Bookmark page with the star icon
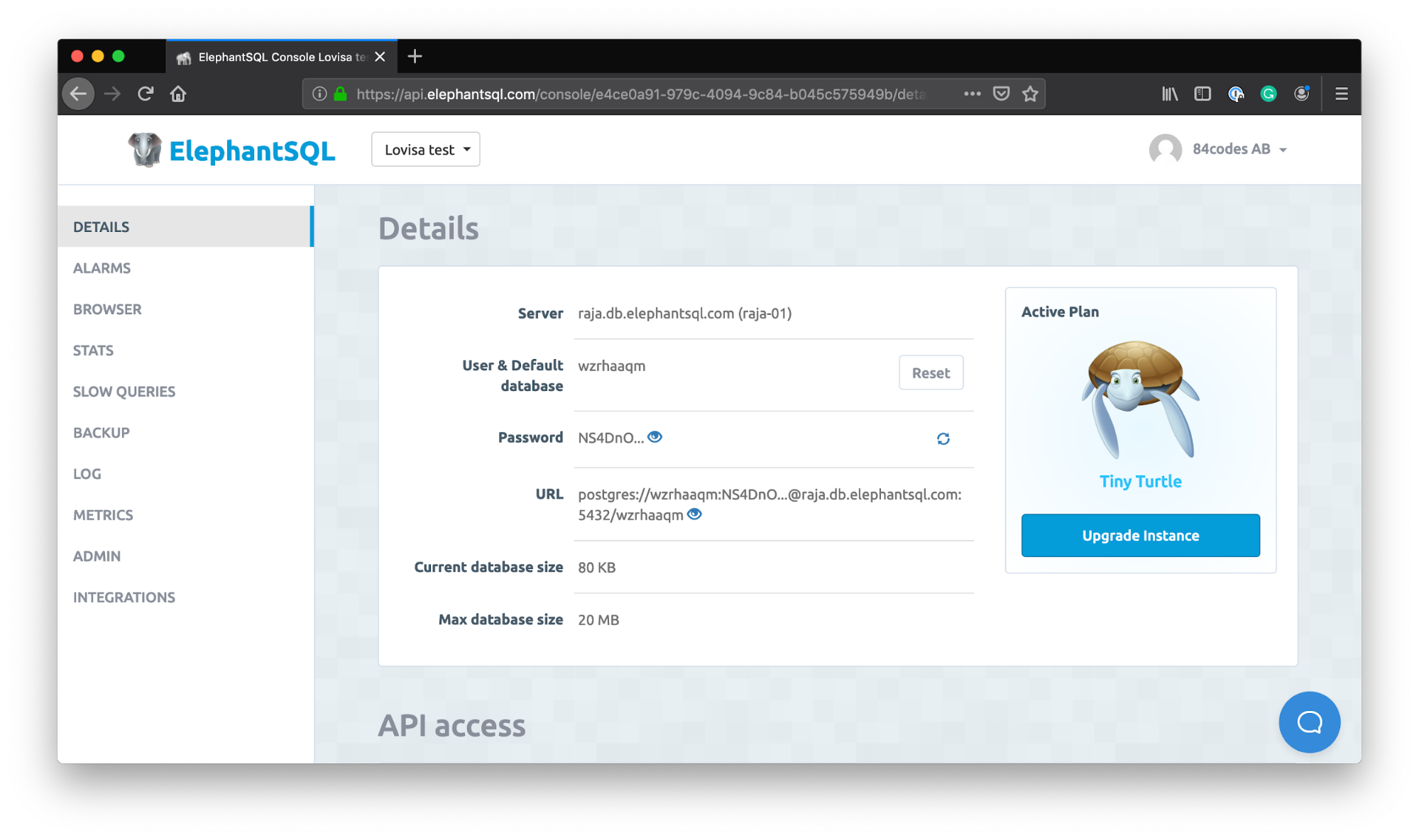1419x840 pixels. coord(1030,94)
